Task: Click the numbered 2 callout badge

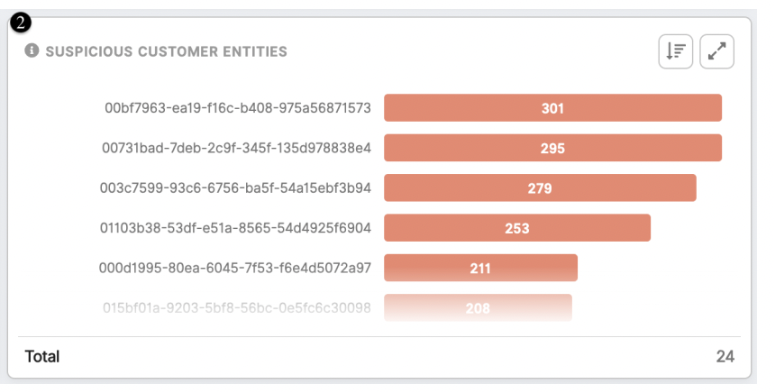Action: tap(20, 22)
